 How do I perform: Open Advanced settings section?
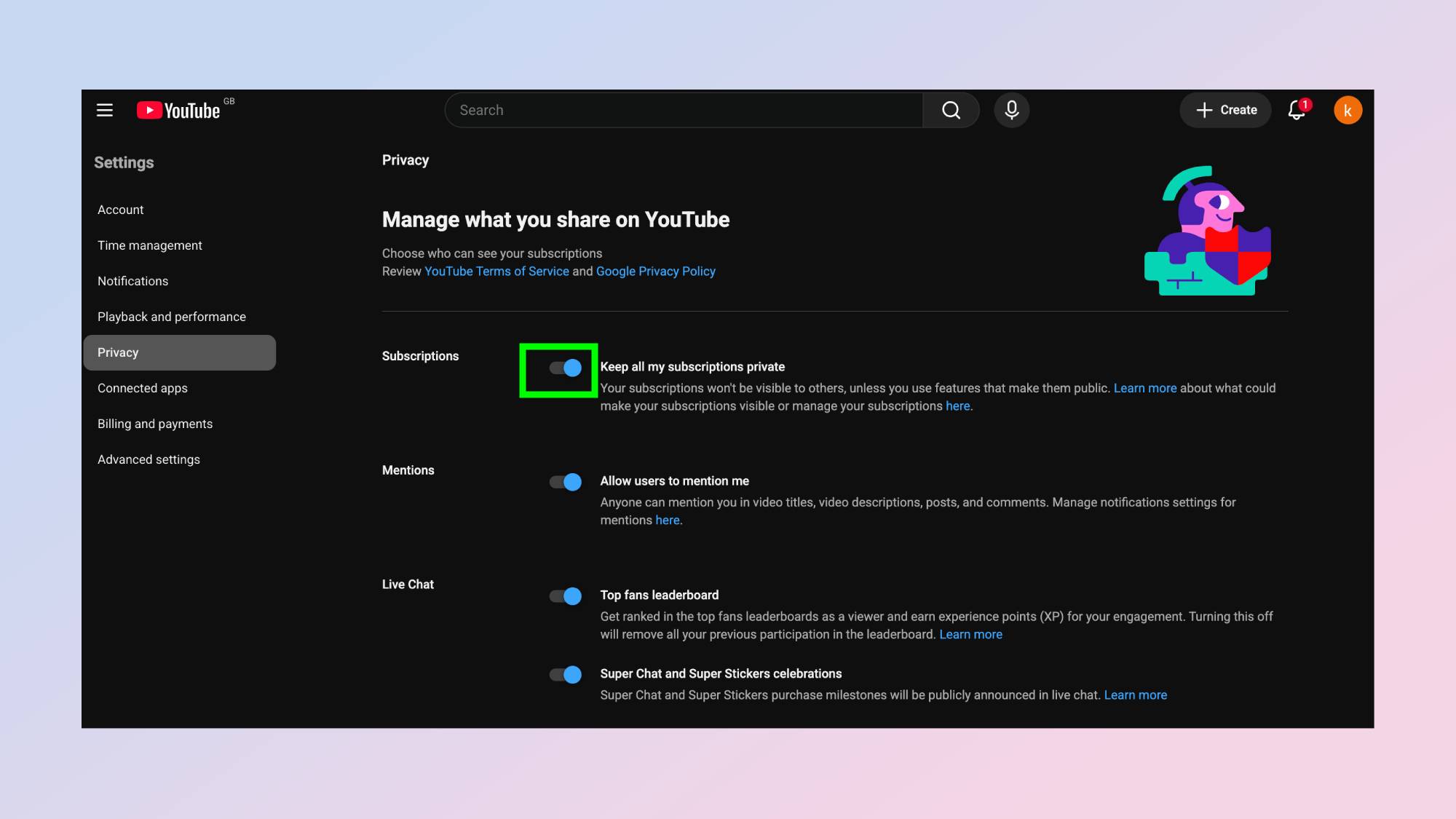(180, 459)
